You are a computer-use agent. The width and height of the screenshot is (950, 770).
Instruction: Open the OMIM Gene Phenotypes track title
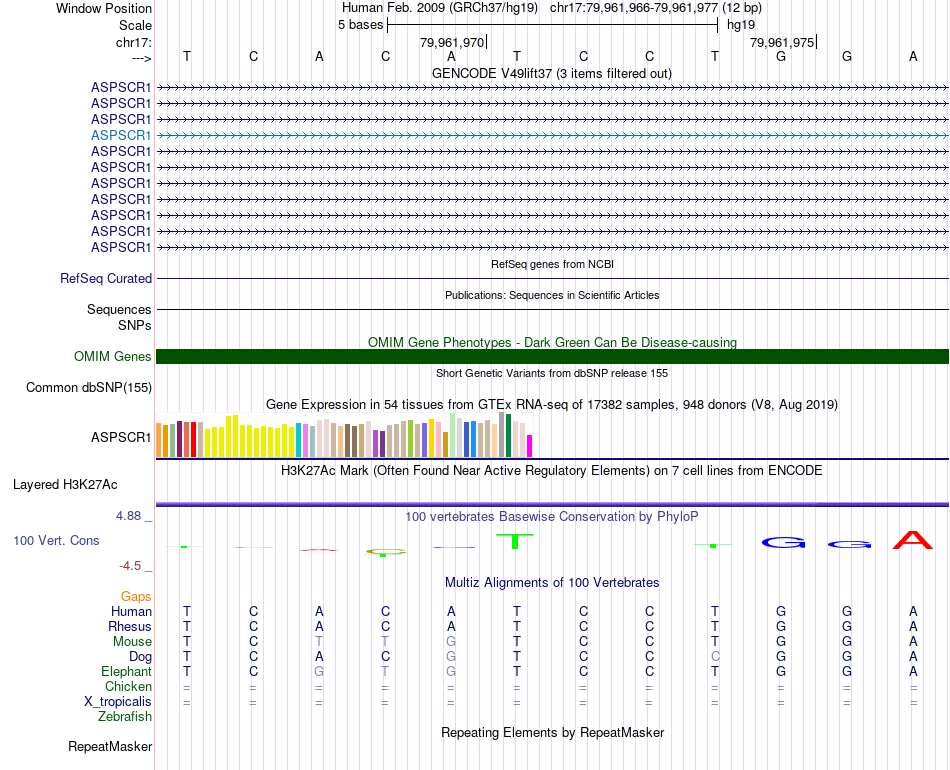click(x=552, y=342)
